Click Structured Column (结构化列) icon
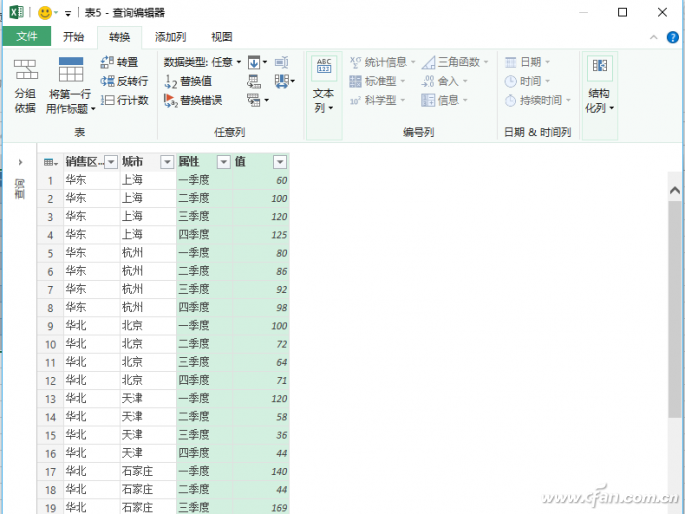Viewport: 685px width, 514px height. click(600, 66)
